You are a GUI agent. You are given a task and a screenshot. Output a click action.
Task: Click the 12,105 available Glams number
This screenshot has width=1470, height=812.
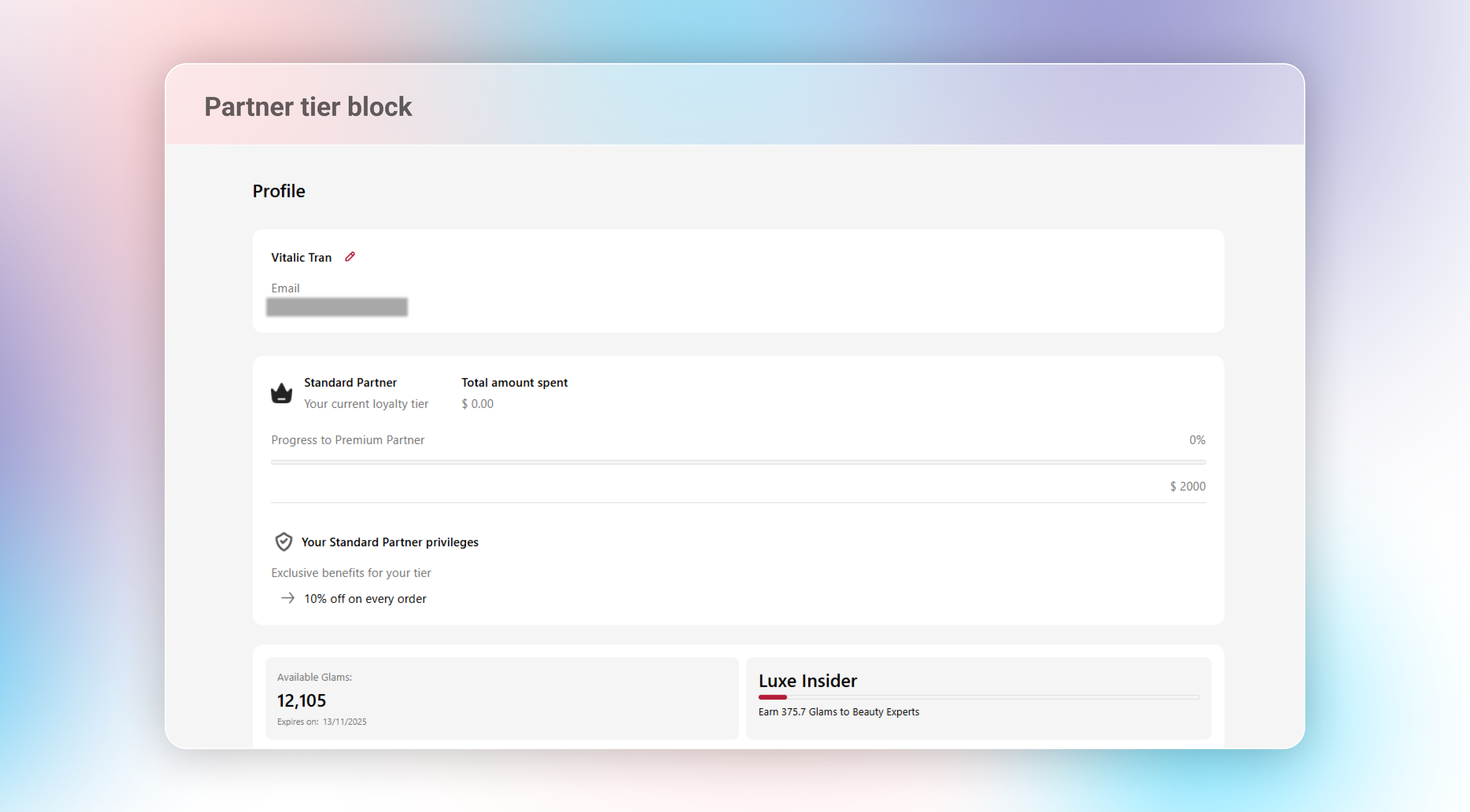point(301,700)
